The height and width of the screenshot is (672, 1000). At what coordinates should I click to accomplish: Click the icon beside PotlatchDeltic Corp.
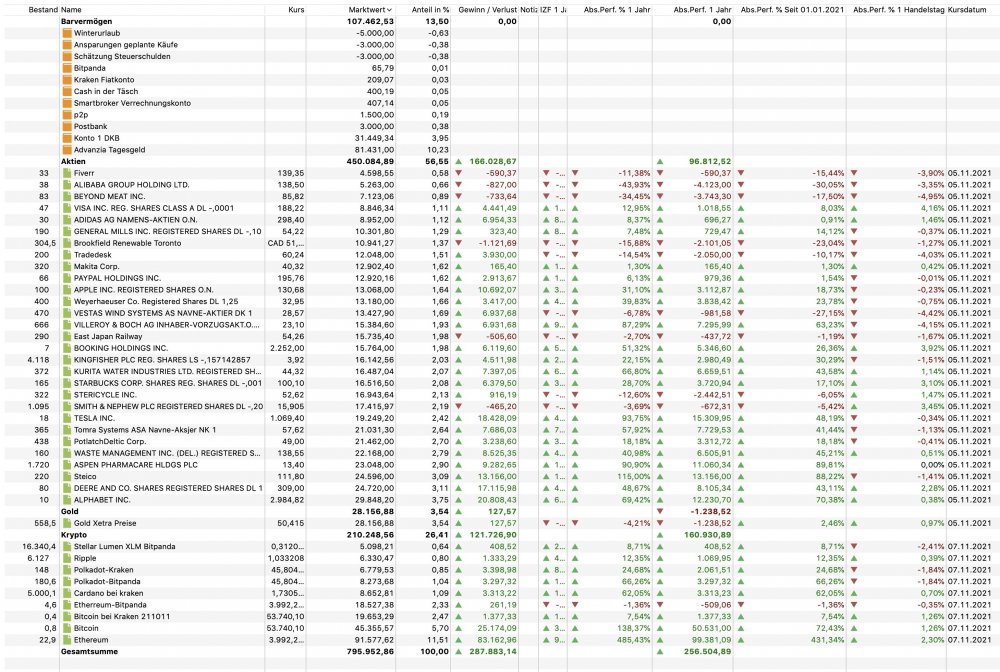[x=67, y=441]
